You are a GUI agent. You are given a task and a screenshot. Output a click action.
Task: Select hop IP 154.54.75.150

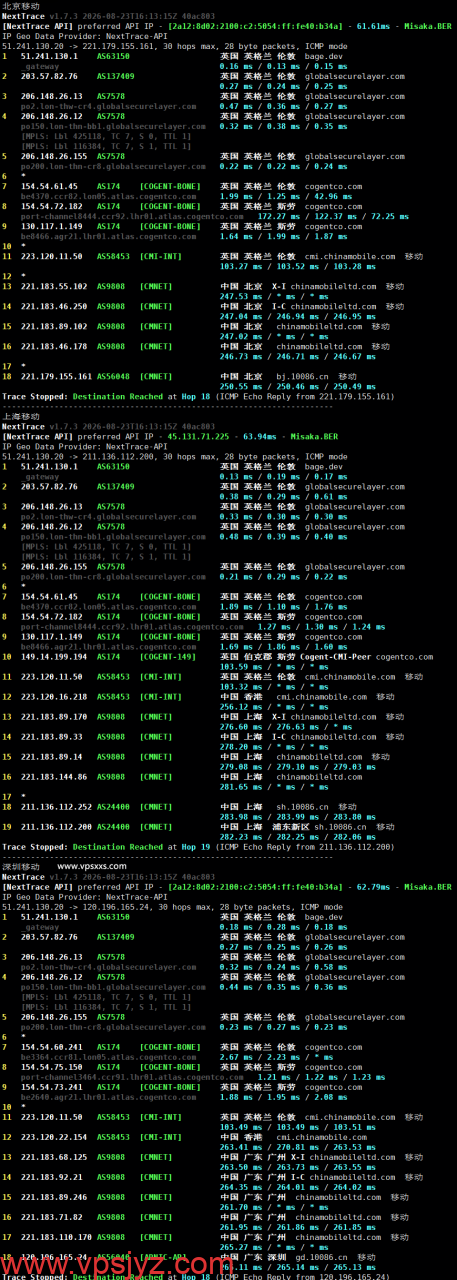click(50, 1066)
